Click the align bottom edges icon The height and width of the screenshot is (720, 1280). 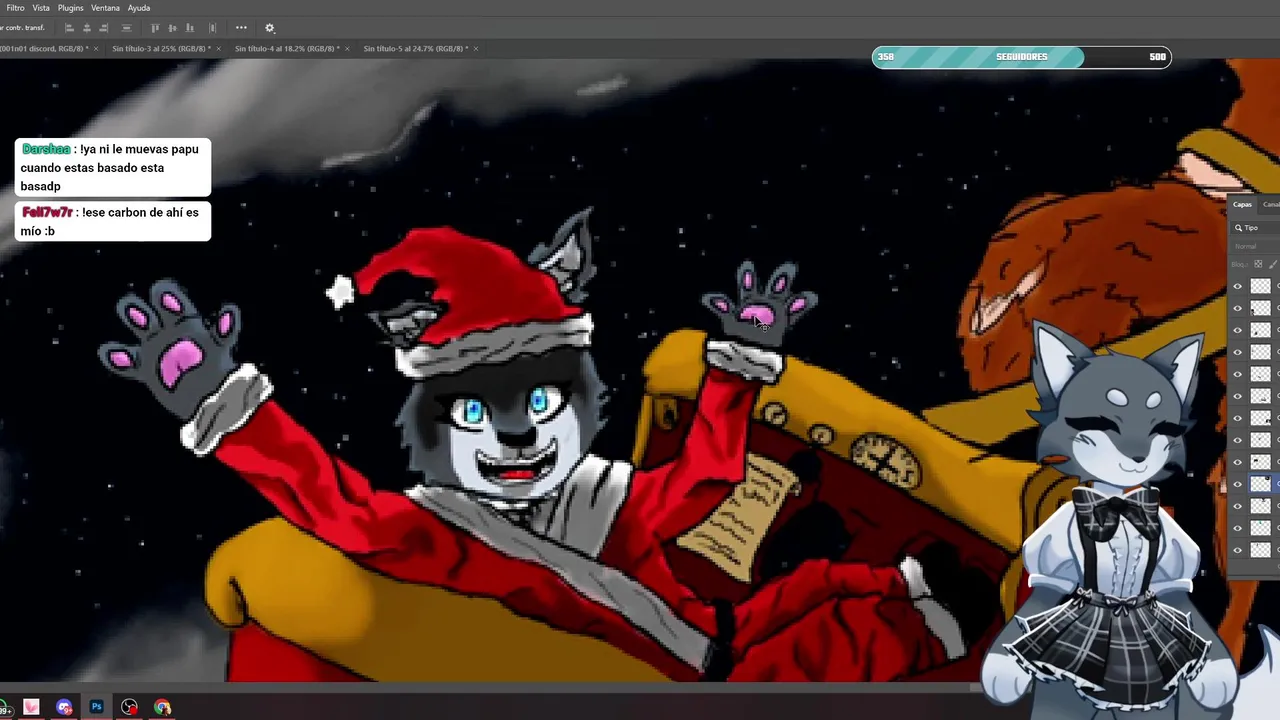click(192, 28)
